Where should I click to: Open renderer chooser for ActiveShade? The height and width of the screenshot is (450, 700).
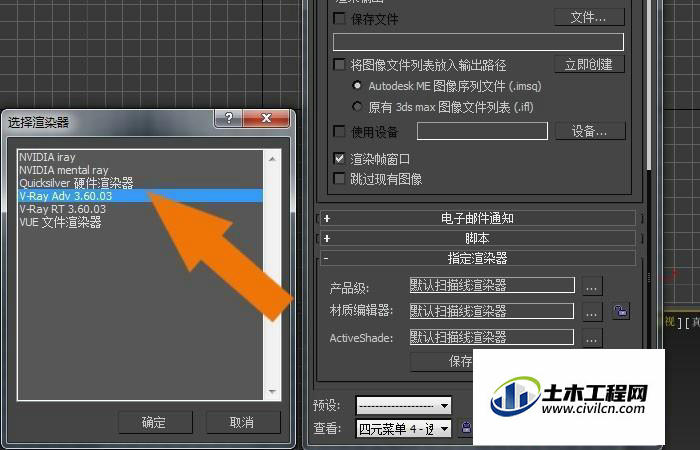coord(592,339)
